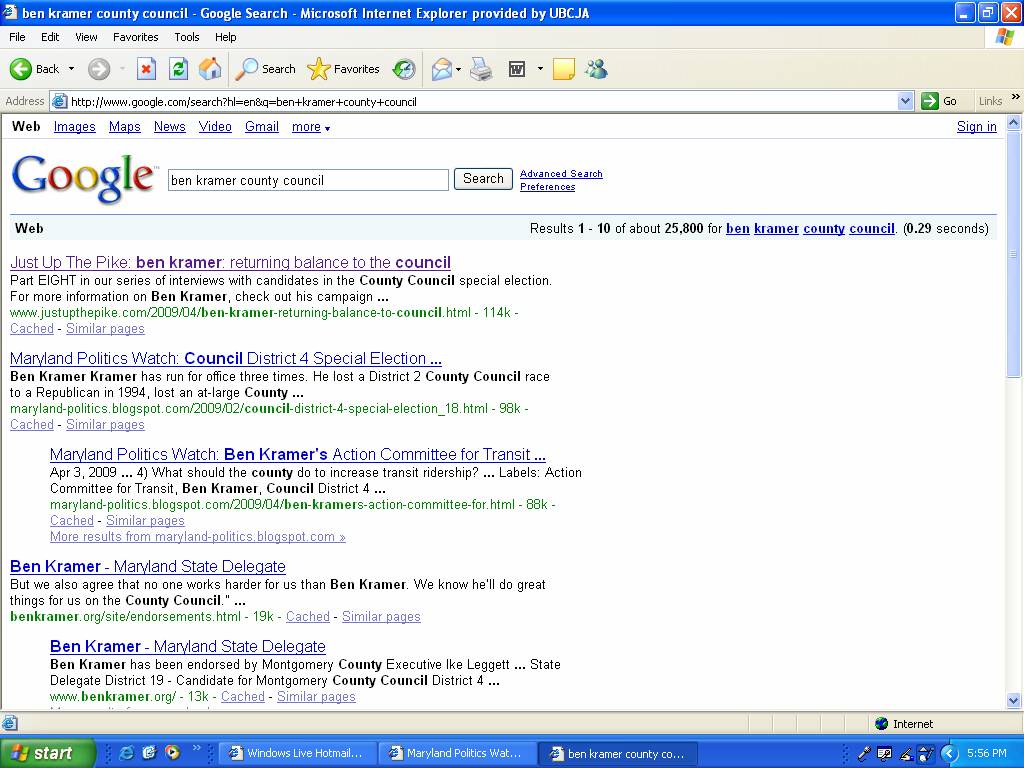Open the Images search link
Screen dimensions: 1024x768
pyautogui.click(x=74, y=127)
